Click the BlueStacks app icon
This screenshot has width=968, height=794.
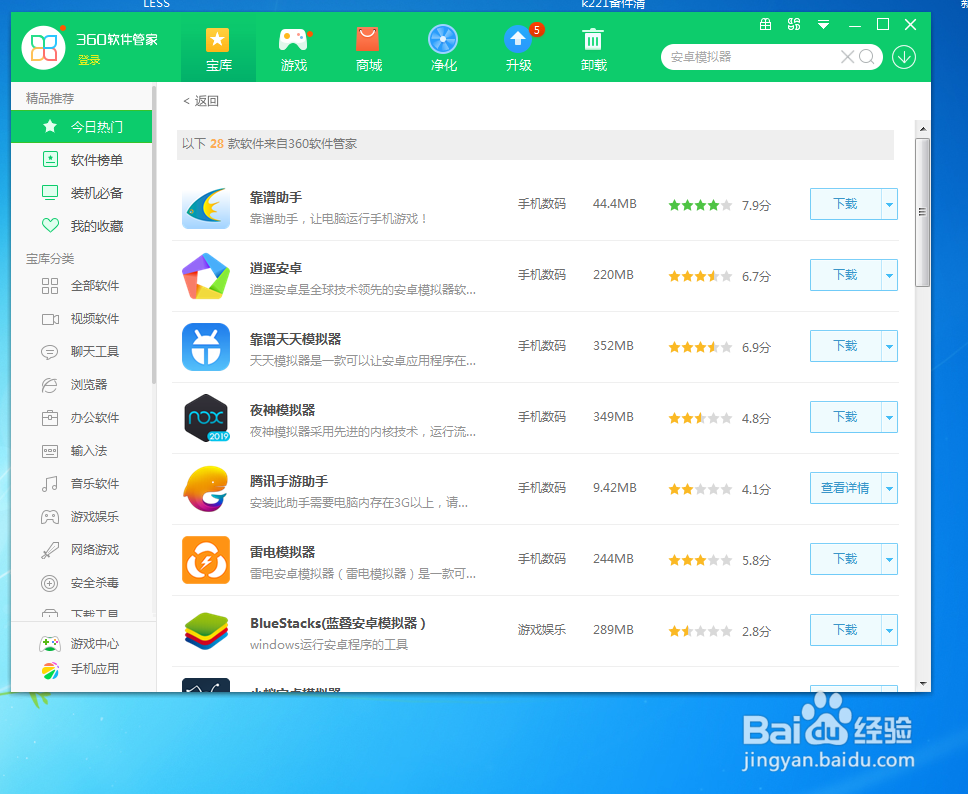[206, 631]
